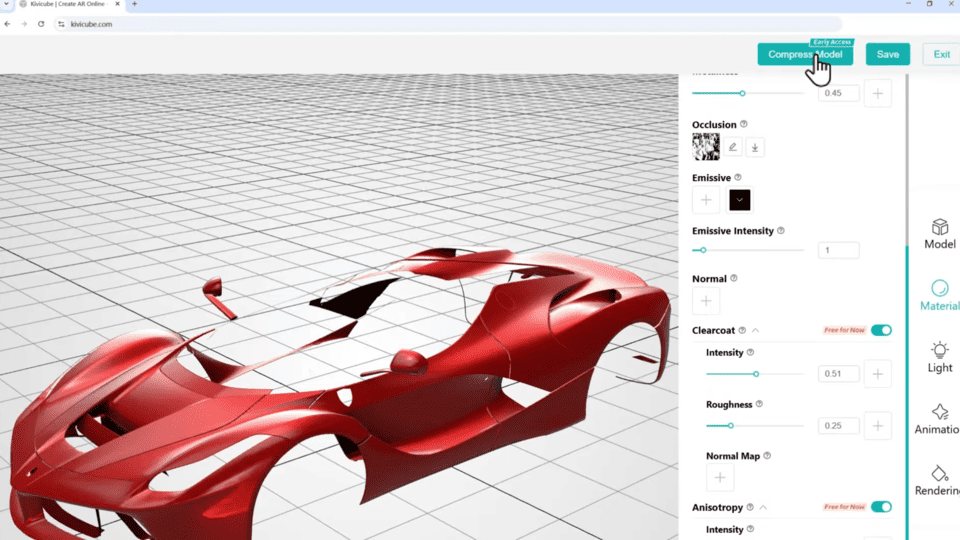Close the Kivicube browser tab
Screen dimensions: 960x540
tap(118, 4)
